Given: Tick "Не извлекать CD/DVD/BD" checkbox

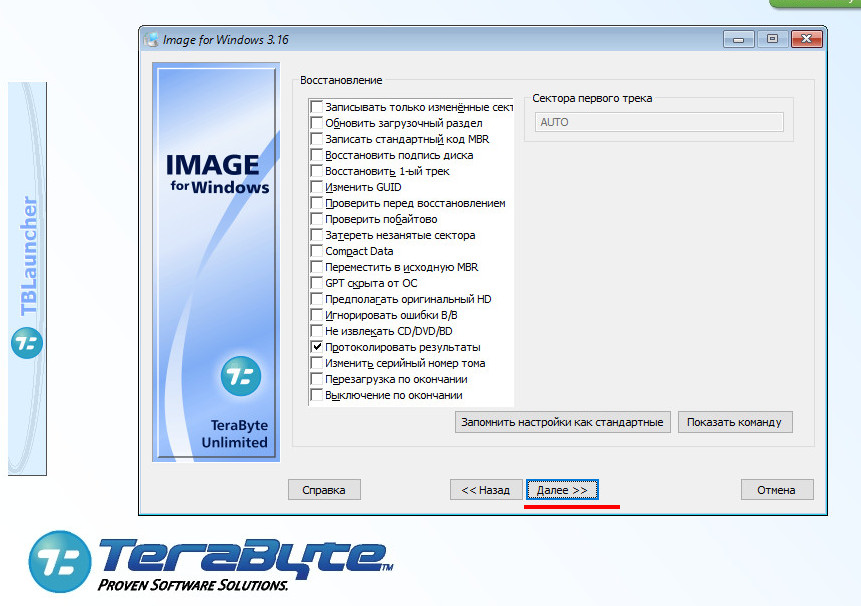Looking at the screenshot, I should point(317,331).
